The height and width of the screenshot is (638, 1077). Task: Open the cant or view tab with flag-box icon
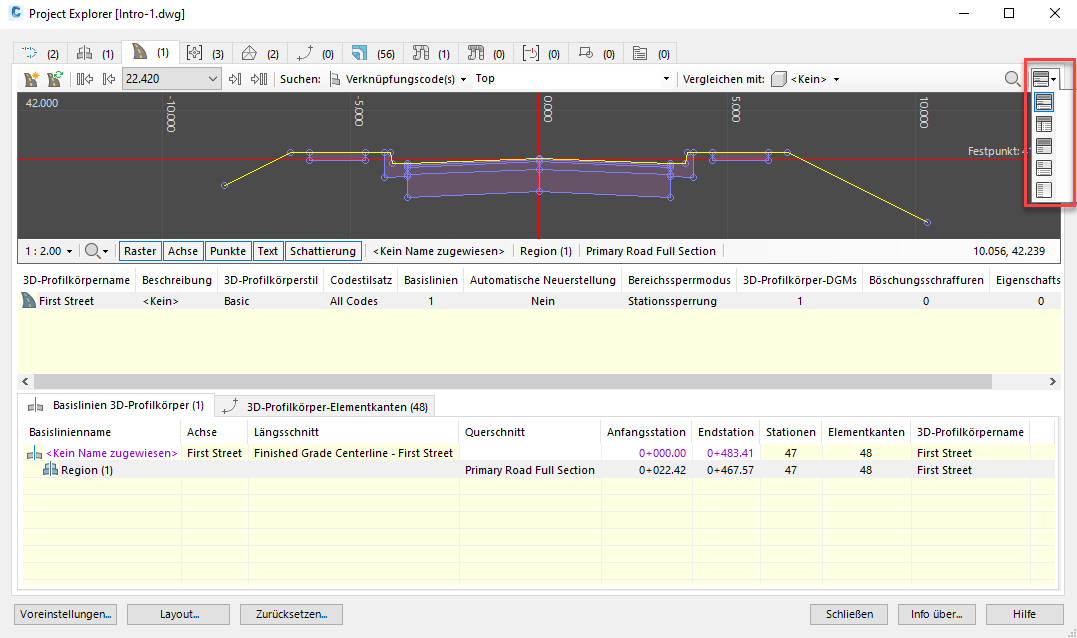(x=596, y=53)
